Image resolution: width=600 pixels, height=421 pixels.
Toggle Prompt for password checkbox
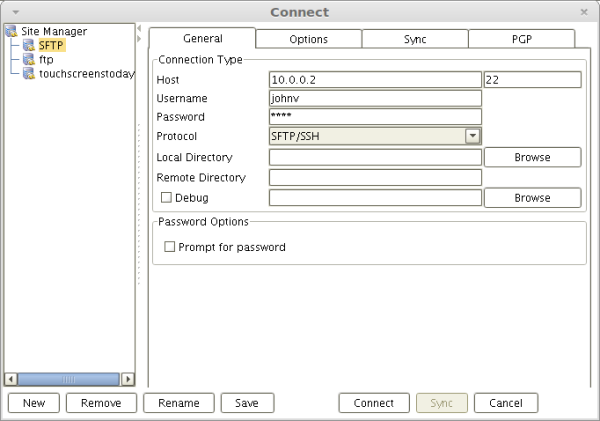(170, 247)
